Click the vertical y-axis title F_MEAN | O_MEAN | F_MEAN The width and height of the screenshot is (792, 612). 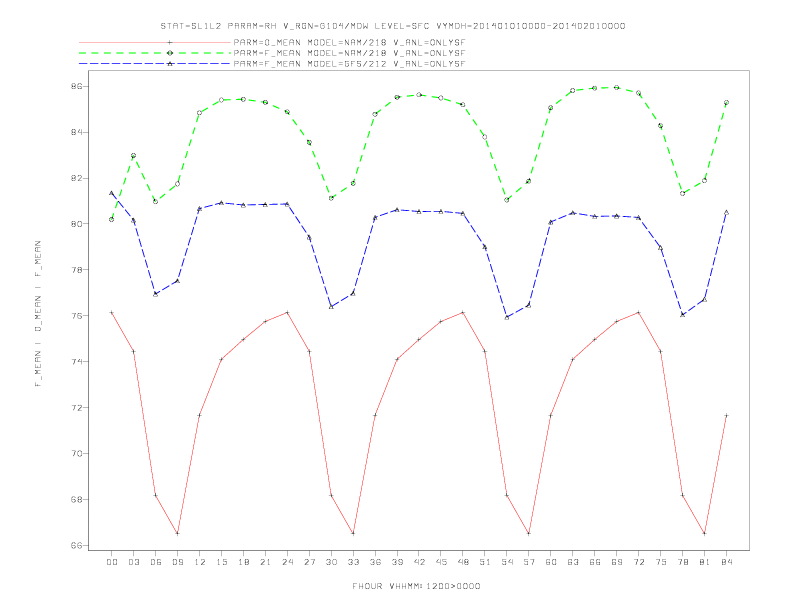(x=38, y=314)
